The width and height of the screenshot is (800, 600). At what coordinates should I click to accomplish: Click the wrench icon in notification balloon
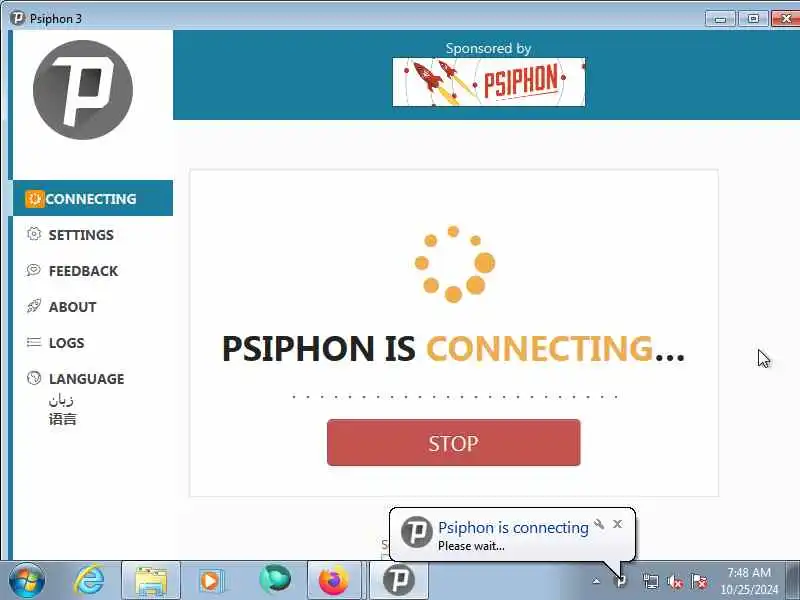click(599, 524)
